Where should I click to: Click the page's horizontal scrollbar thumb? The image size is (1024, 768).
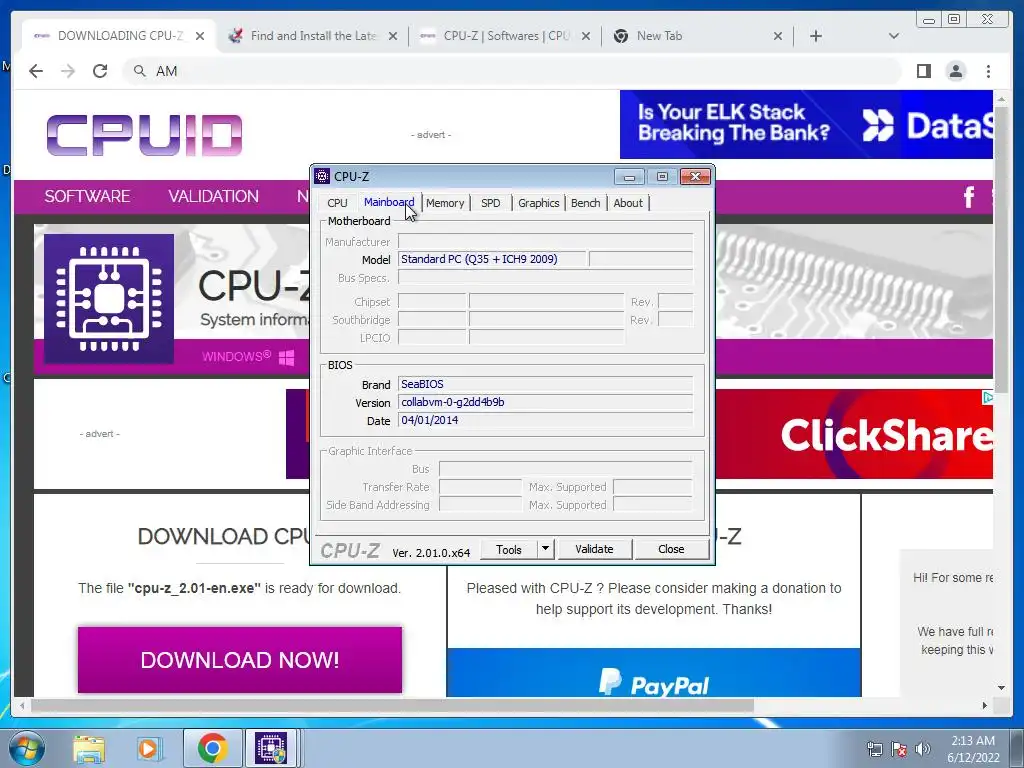[392, 705]
